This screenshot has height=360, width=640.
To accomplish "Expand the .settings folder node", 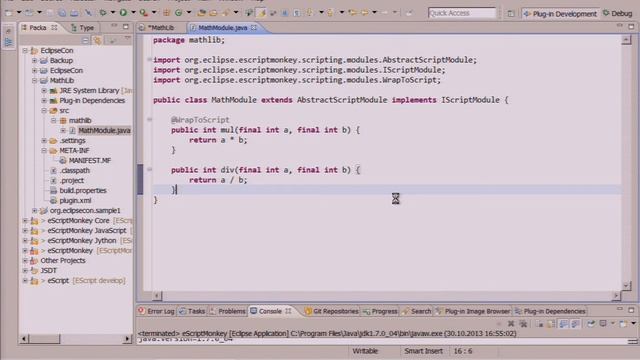I will (44, 140).
